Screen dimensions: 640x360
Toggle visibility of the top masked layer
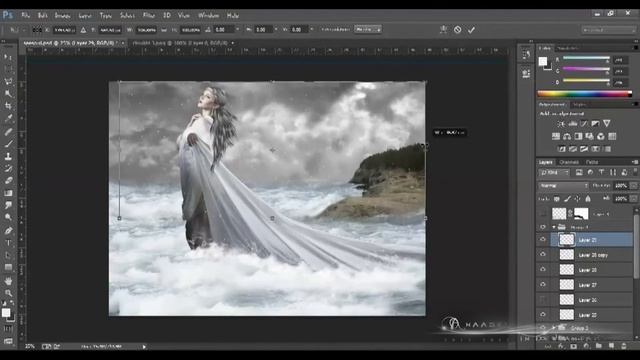pos(543,213)
